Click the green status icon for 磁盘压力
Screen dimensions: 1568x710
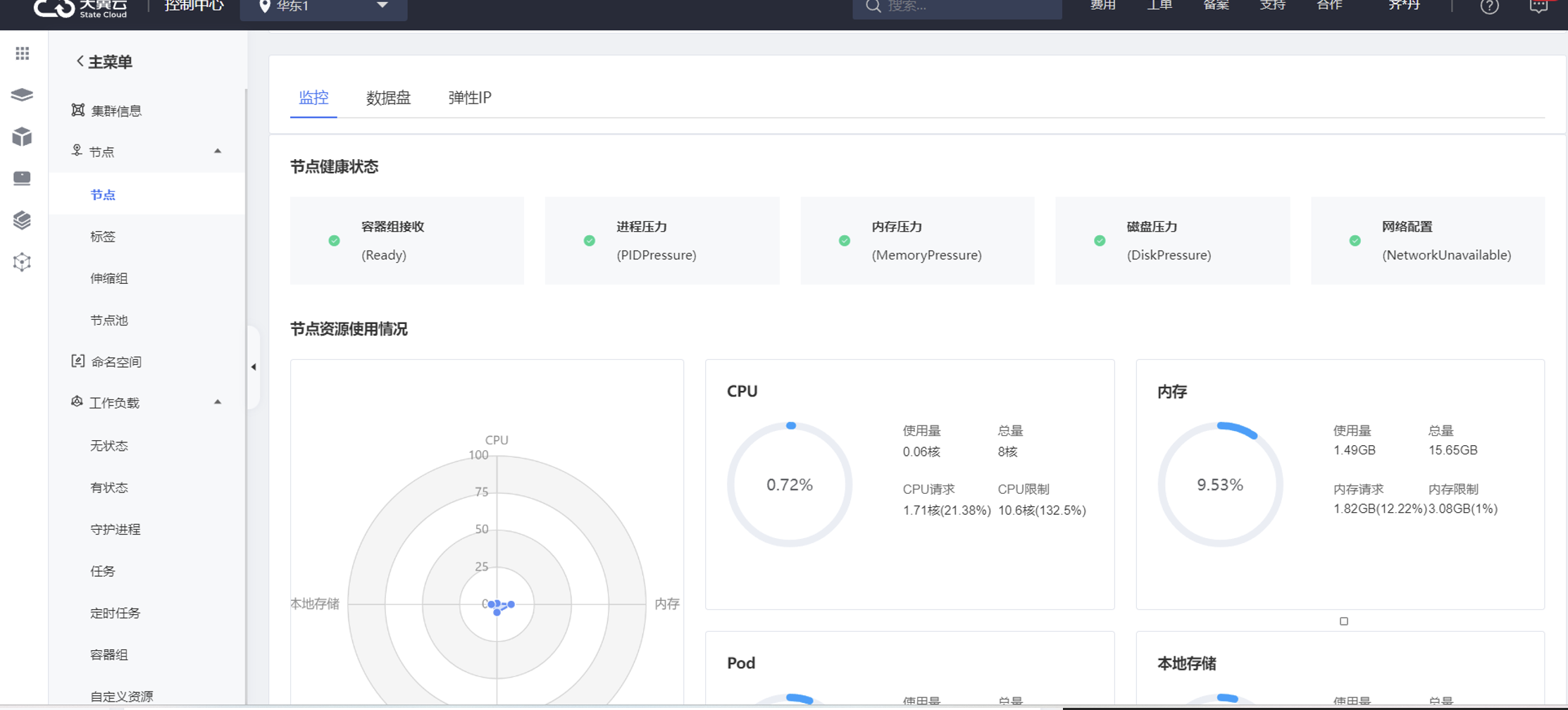pos(1100,241)
